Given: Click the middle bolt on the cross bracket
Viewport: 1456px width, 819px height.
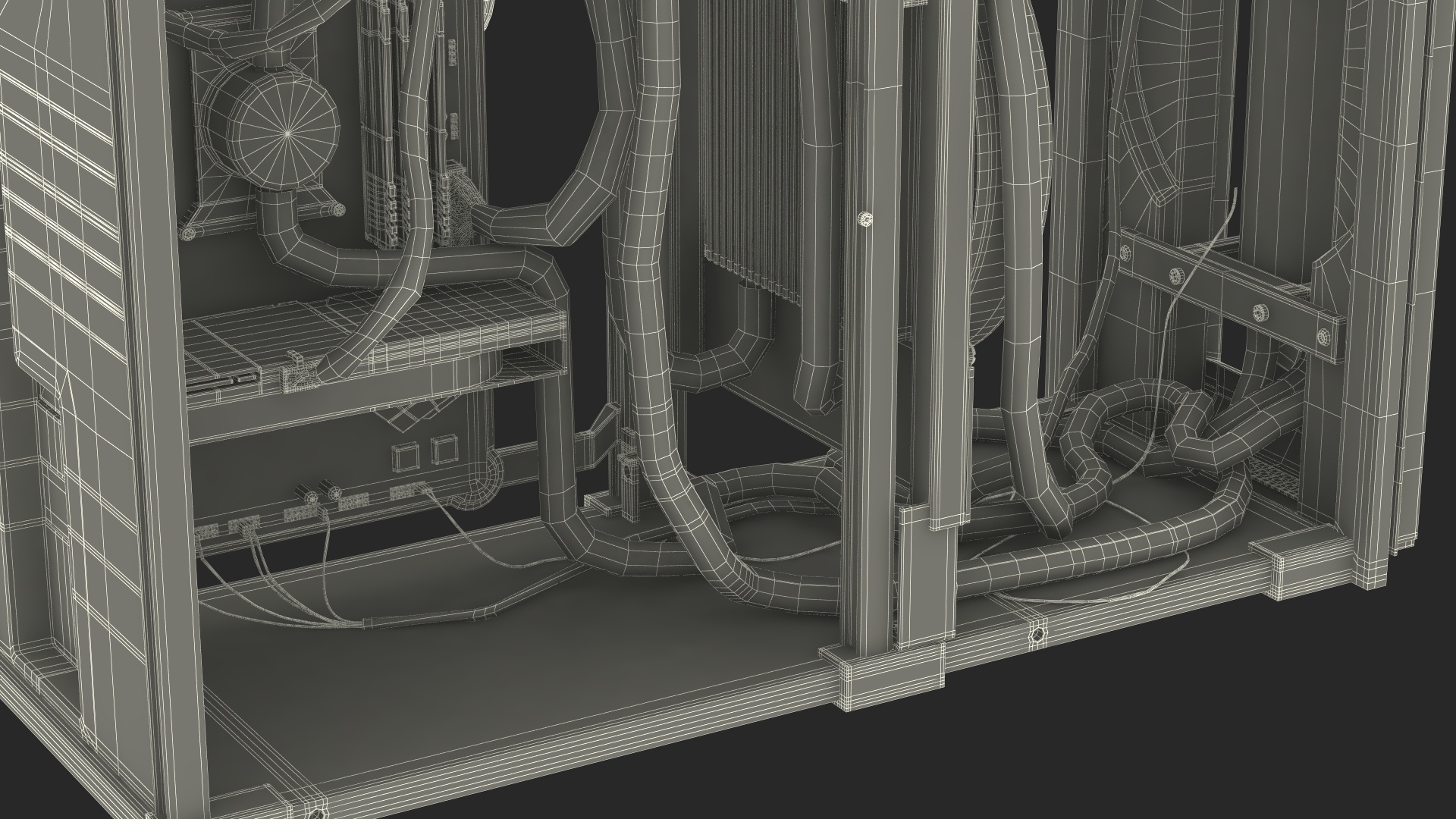Looking at the screenshot, I should tap(1260, 311).
